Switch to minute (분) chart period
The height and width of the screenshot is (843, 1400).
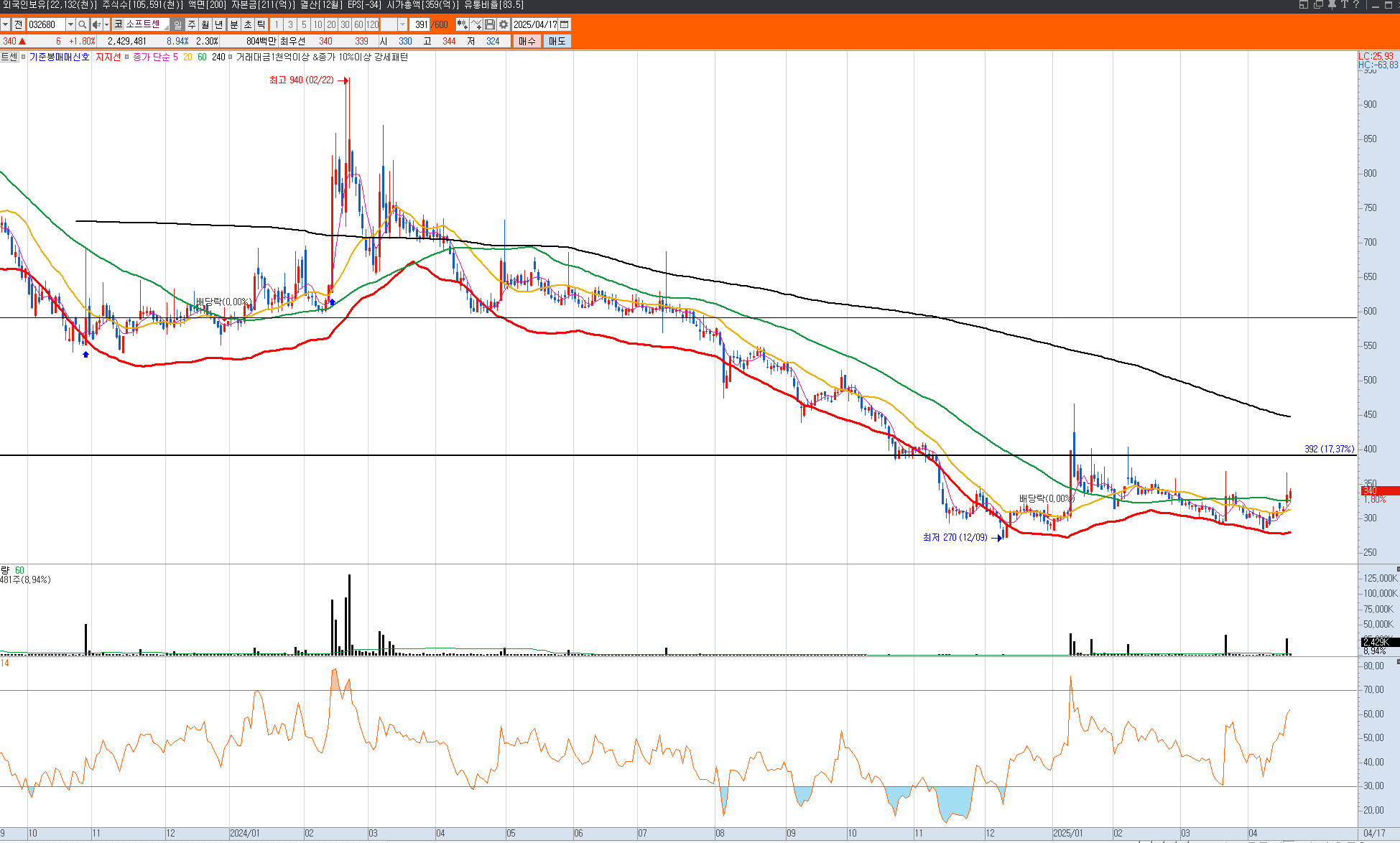click(x=233, y=24)
